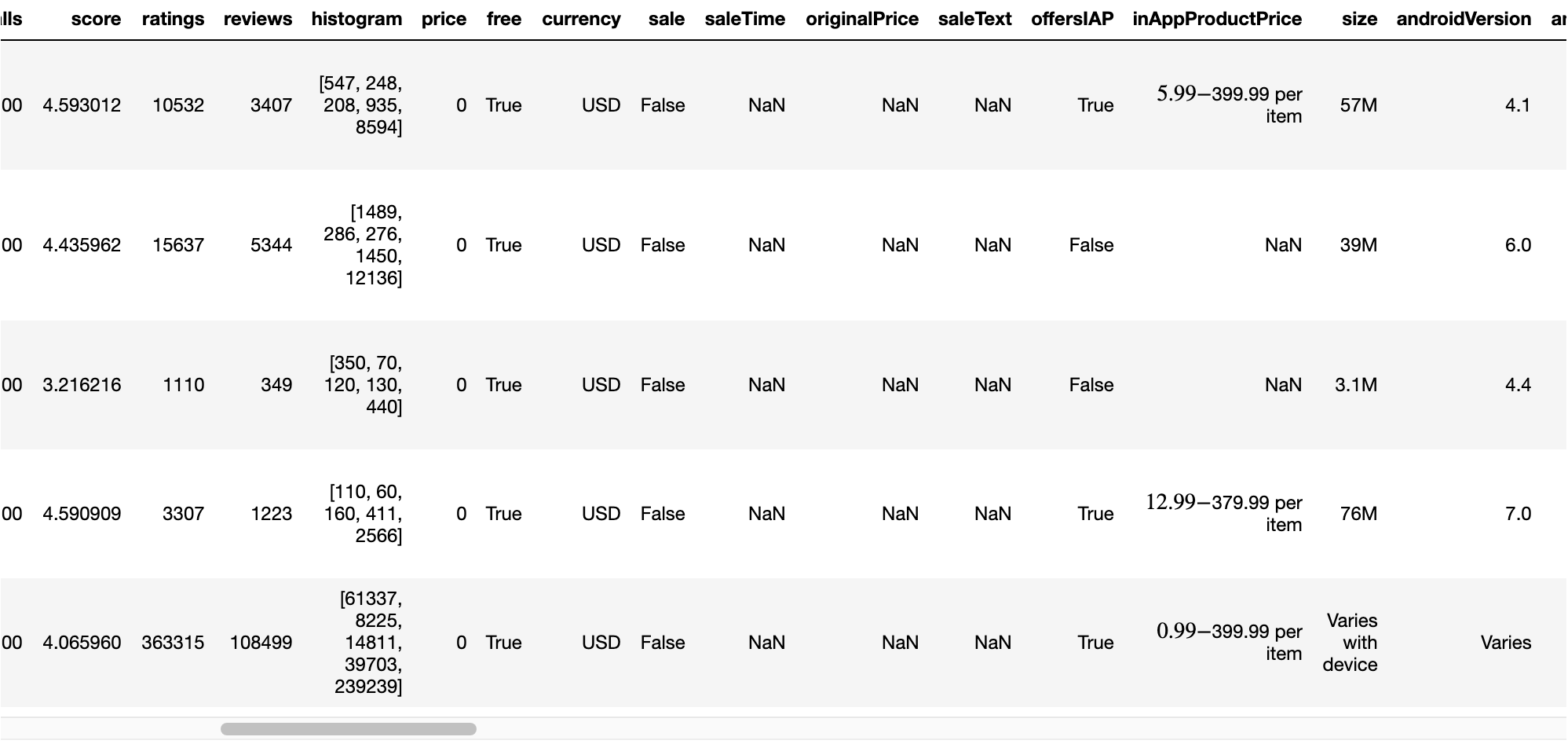Click the price column header
This screenshot has width=1568, height=744.
[444, 19]
